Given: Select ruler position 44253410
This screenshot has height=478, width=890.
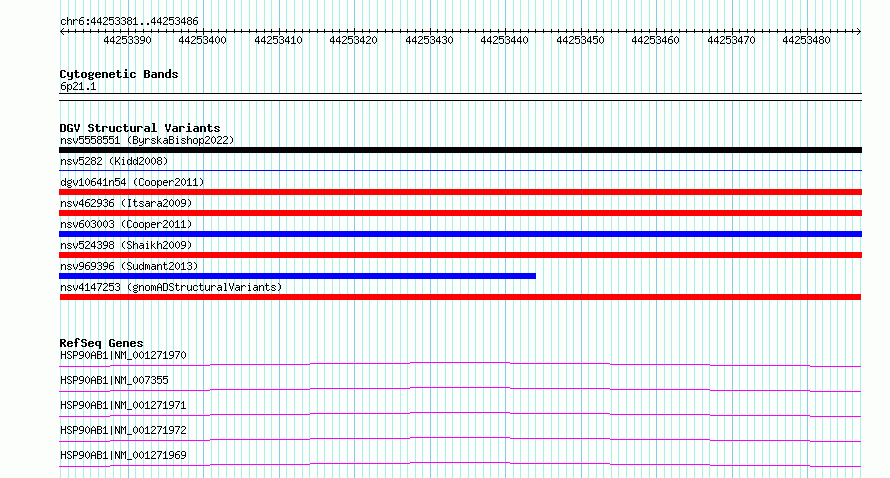Looking at the screenshot, I should pyautogui.click(x=278, y=40).
